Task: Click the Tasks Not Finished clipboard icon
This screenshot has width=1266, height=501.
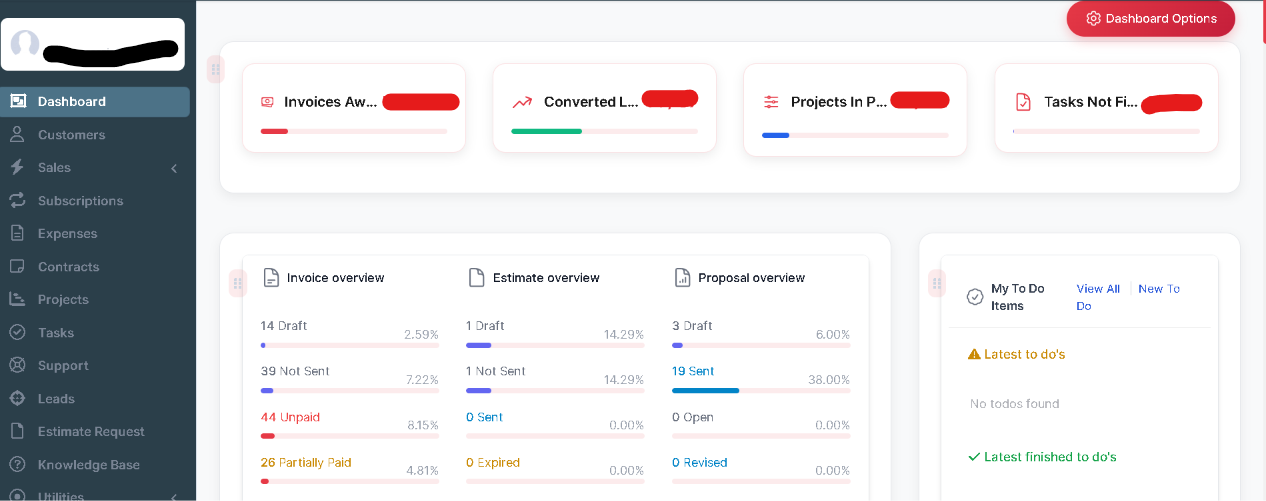Action: click(x=1023, y=102)
